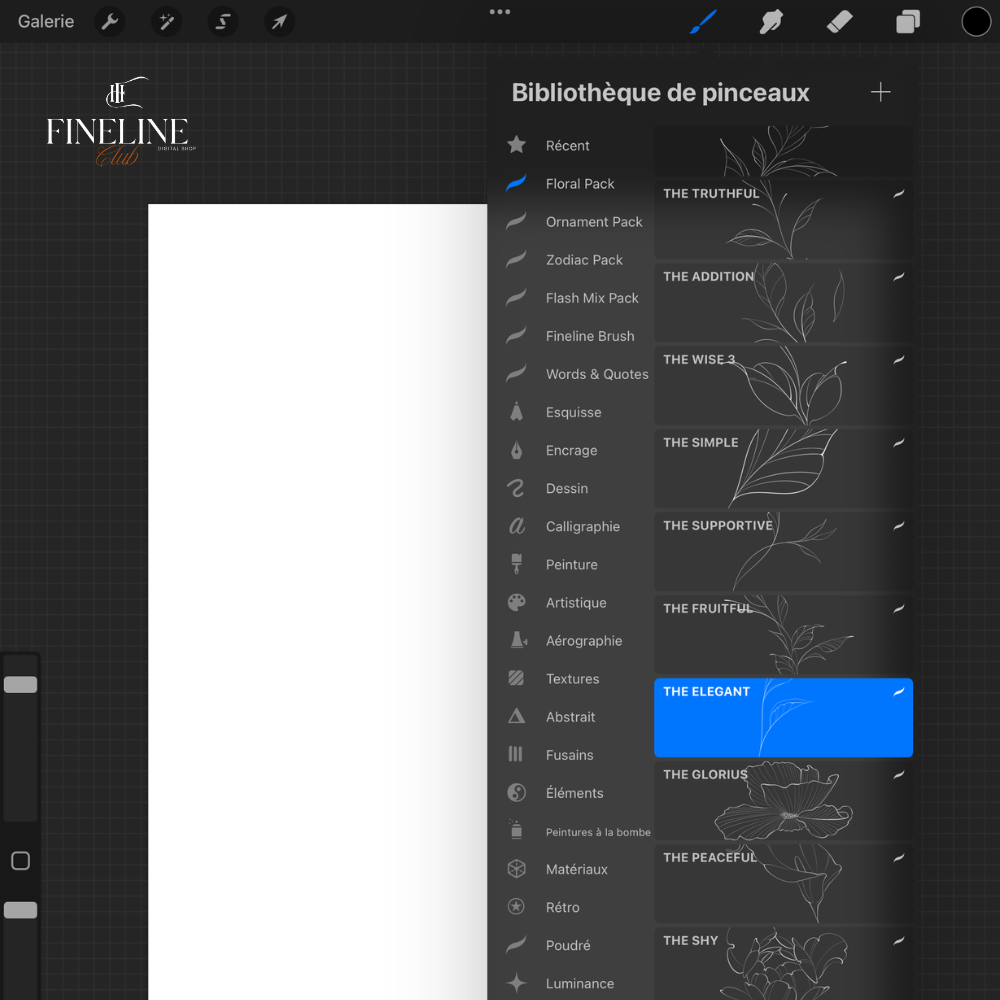Image resolution: width=1000 pixels, height=1000 pixels.
Task: Choose THE GLORIUS flower brush
Action: coord(783,800)
